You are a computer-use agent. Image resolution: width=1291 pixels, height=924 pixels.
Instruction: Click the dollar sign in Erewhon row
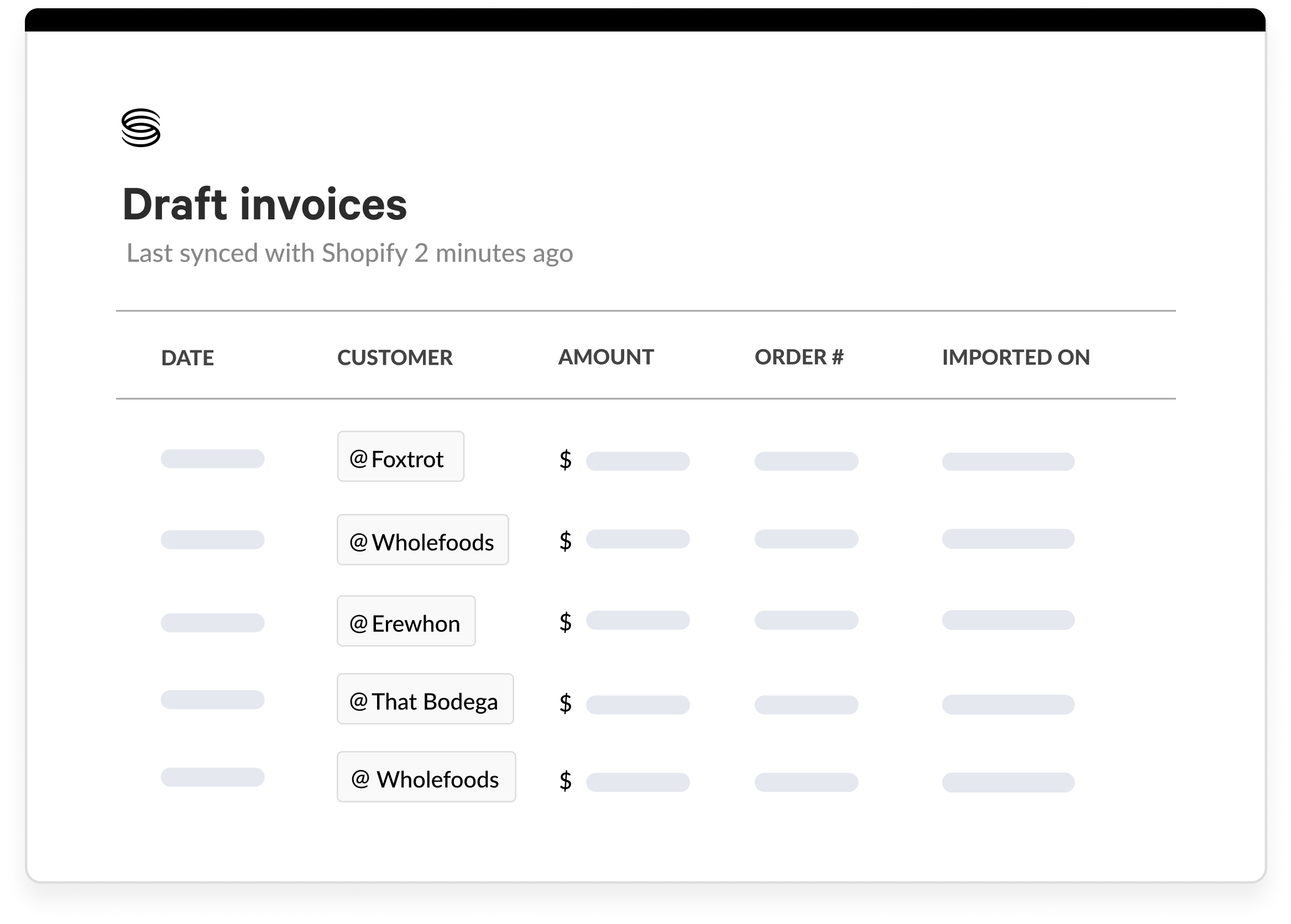(x=565, y=622)
